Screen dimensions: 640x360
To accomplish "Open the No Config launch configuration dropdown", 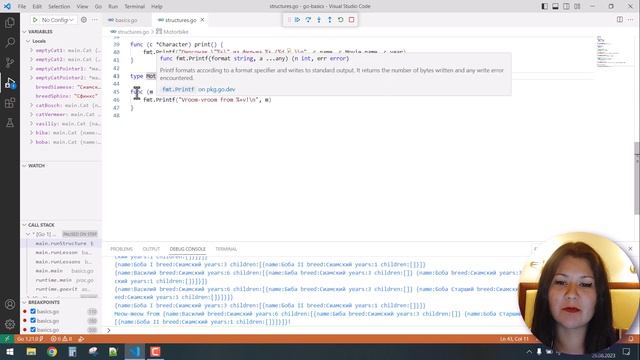I will (58, 20).
